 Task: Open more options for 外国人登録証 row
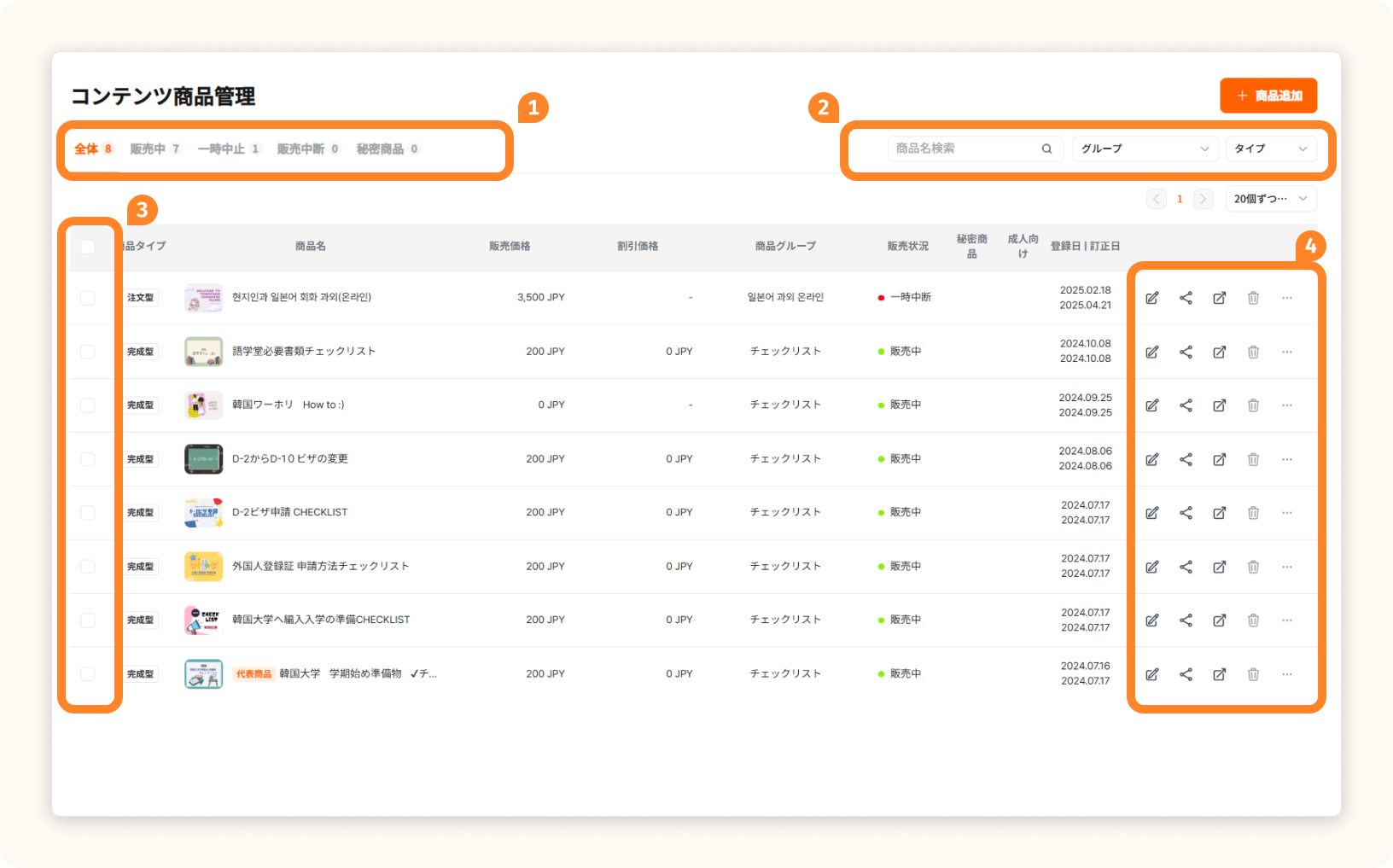1286,567
